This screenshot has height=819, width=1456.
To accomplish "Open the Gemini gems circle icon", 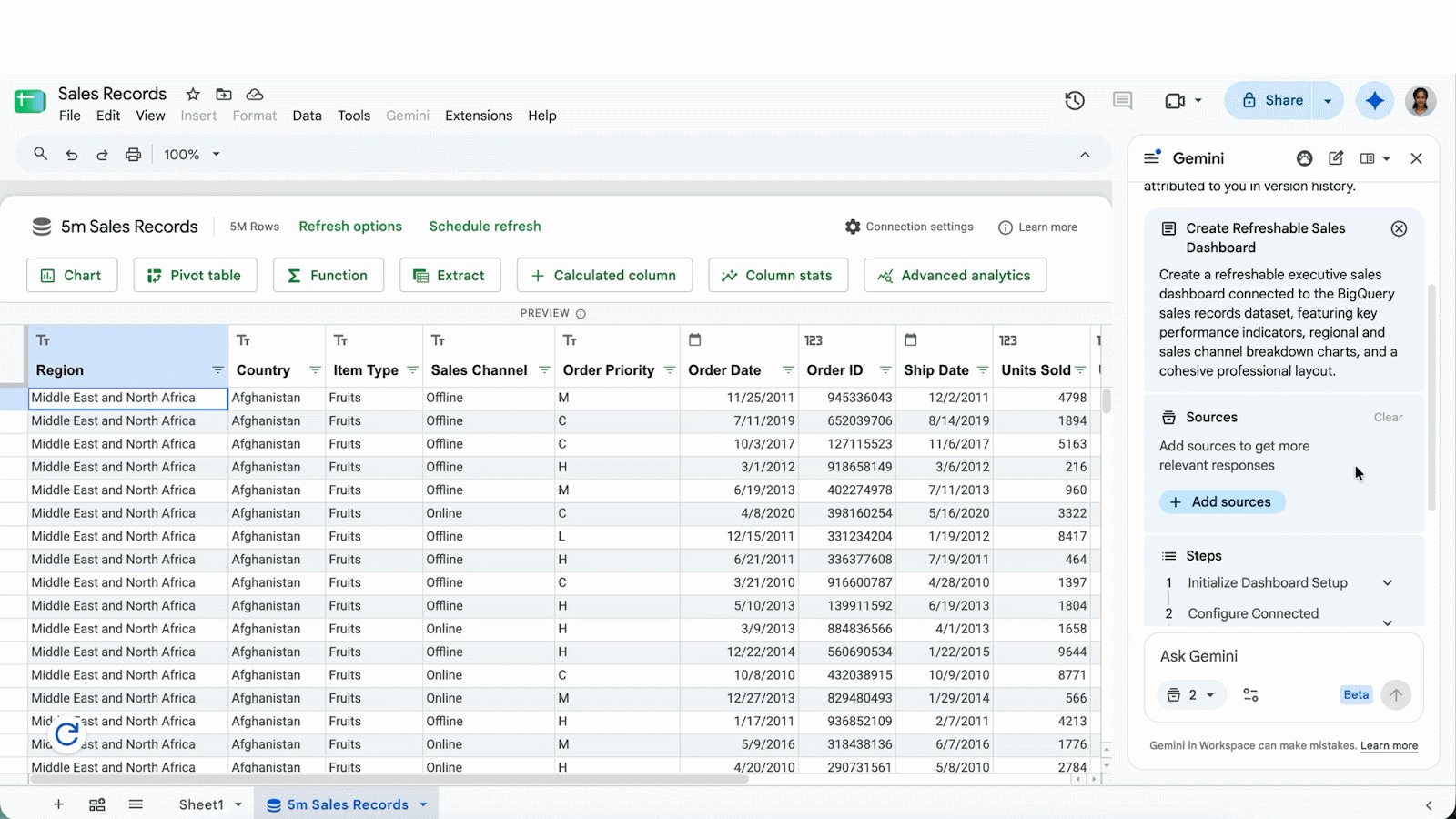I will (x=1305, y=158).
